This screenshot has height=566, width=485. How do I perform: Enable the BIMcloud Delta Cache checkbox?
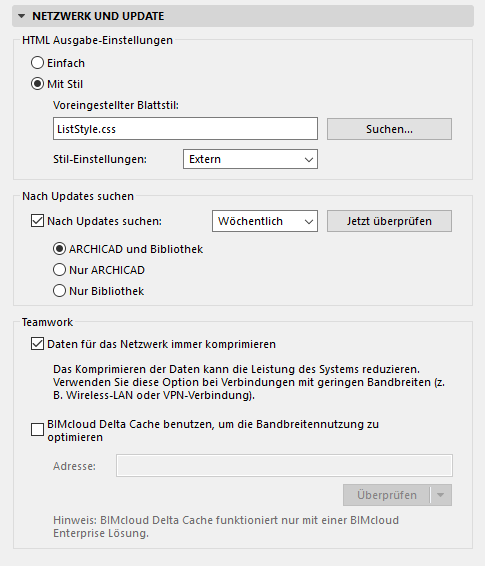click(x=38, y=430)
